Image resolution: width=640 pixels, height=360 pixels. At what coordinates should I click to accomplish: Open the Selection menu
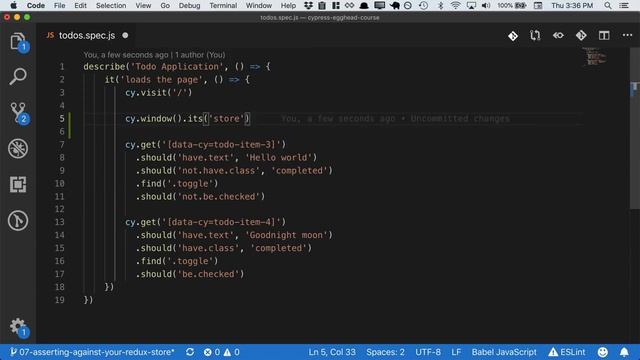click(x=111, y=6)
